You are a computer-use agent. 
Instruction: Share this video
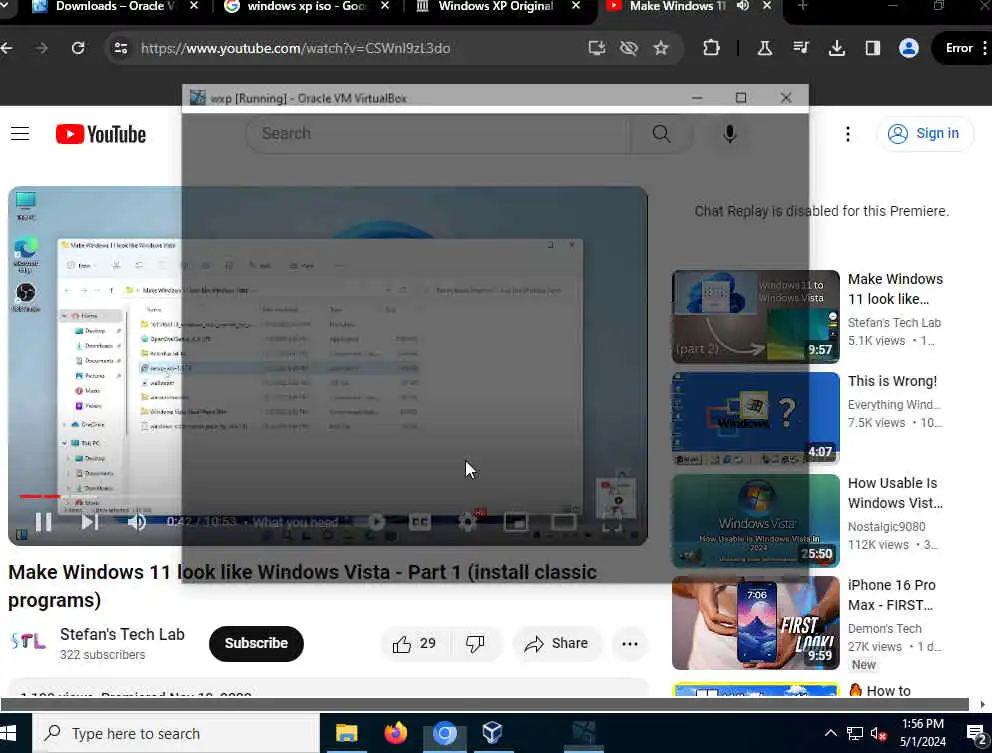pos(556,644)
